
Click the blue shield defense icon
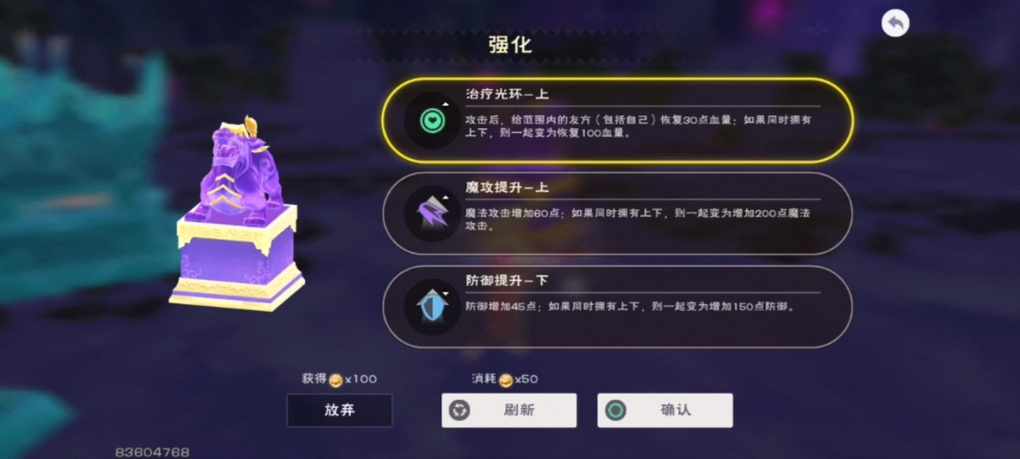[430, 306]
